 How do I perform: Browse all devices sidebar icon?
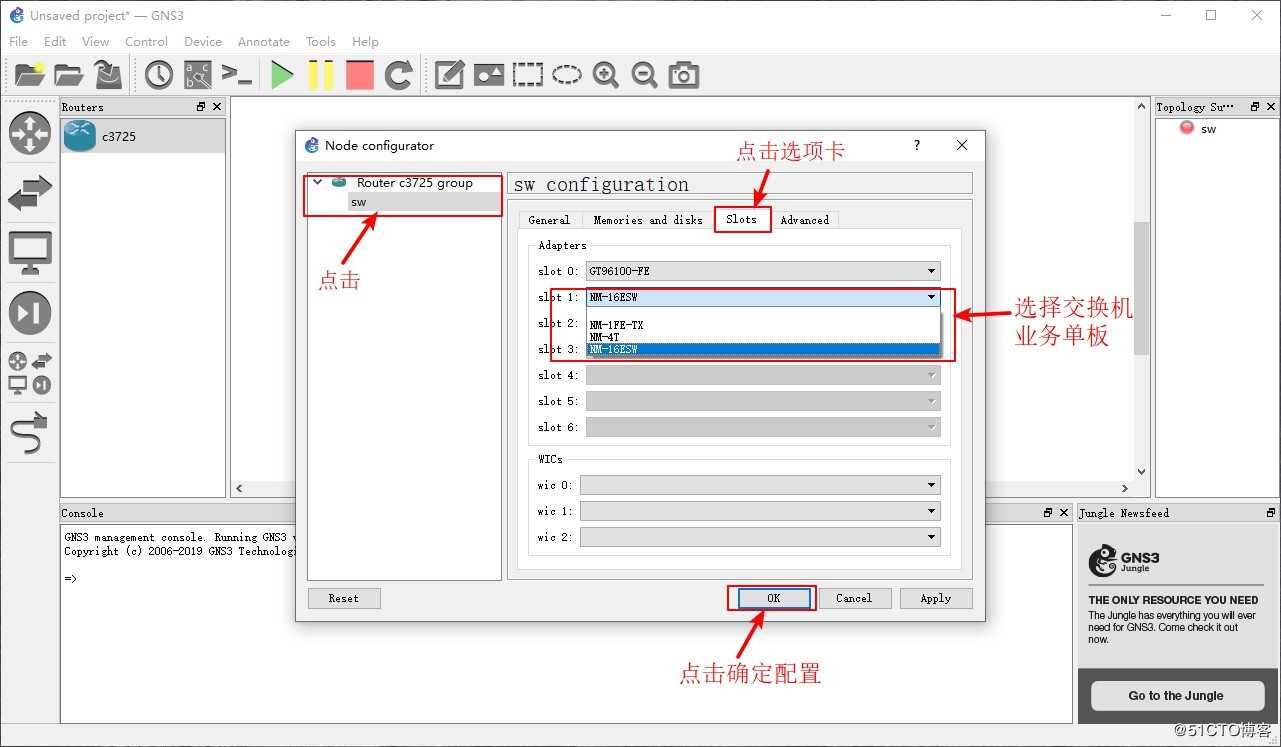[30, 373]
